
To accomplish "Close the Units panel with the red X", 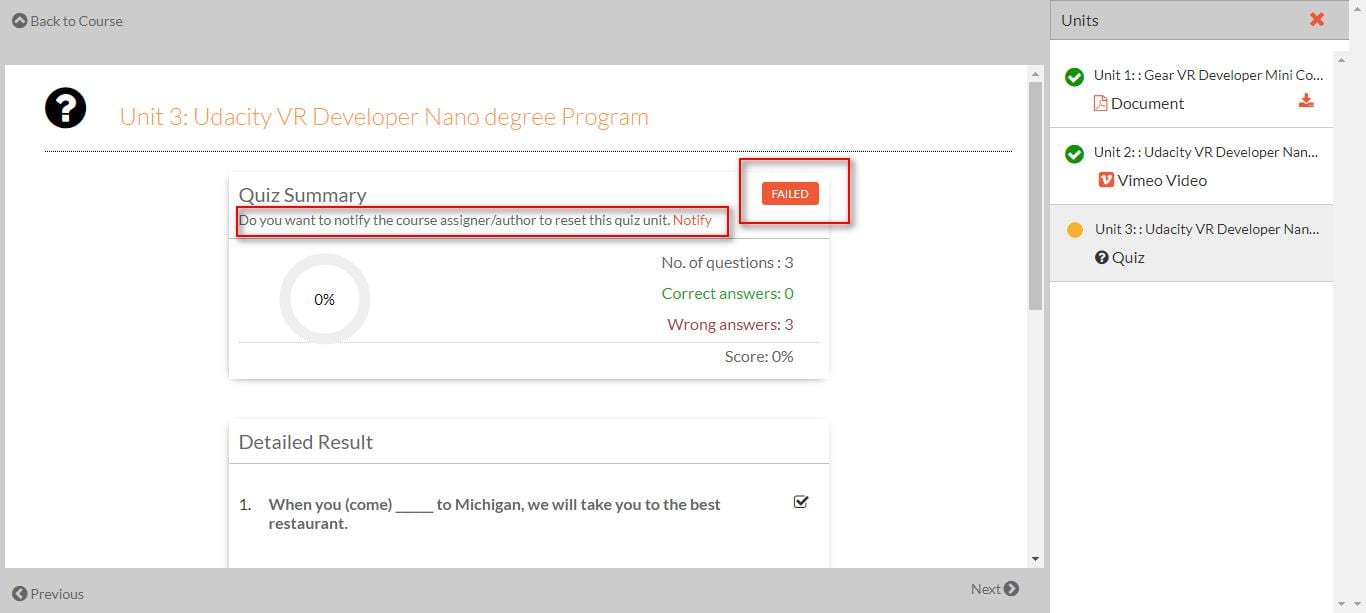I will coord(1317,19).
